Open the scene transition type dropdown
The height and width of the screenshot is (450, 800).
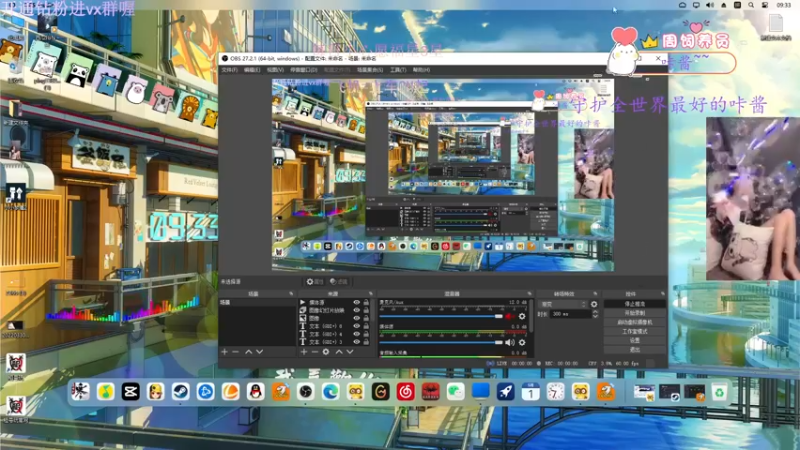[x=563, y=304]
